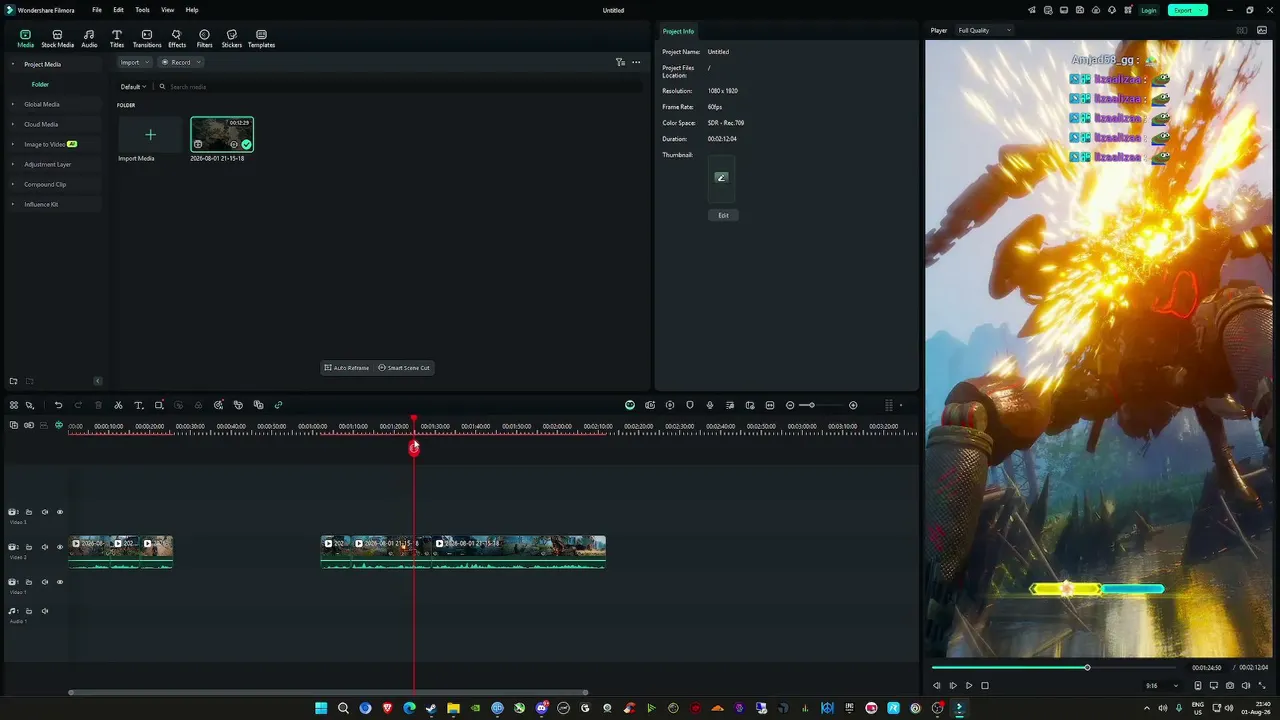Open the Effects panel
This screenshot has height=720, width=1280.
coord(177,38)
